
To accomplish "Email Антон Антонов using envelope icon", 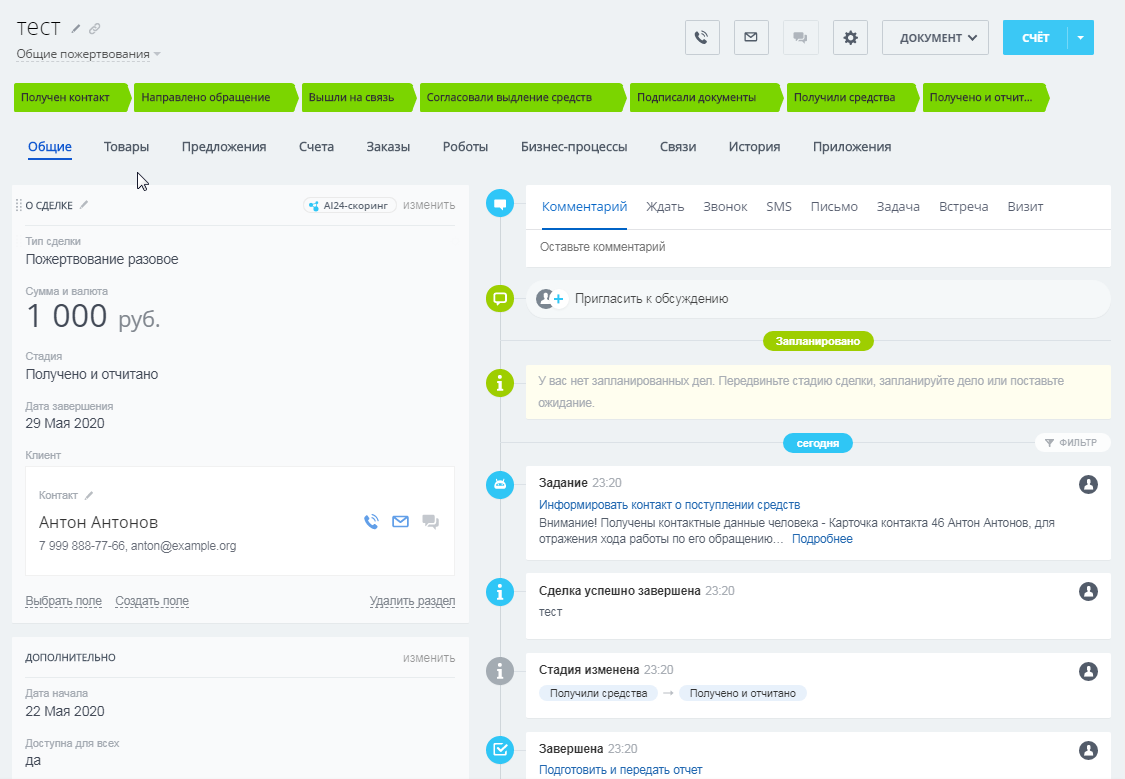I will click(400, 521).
